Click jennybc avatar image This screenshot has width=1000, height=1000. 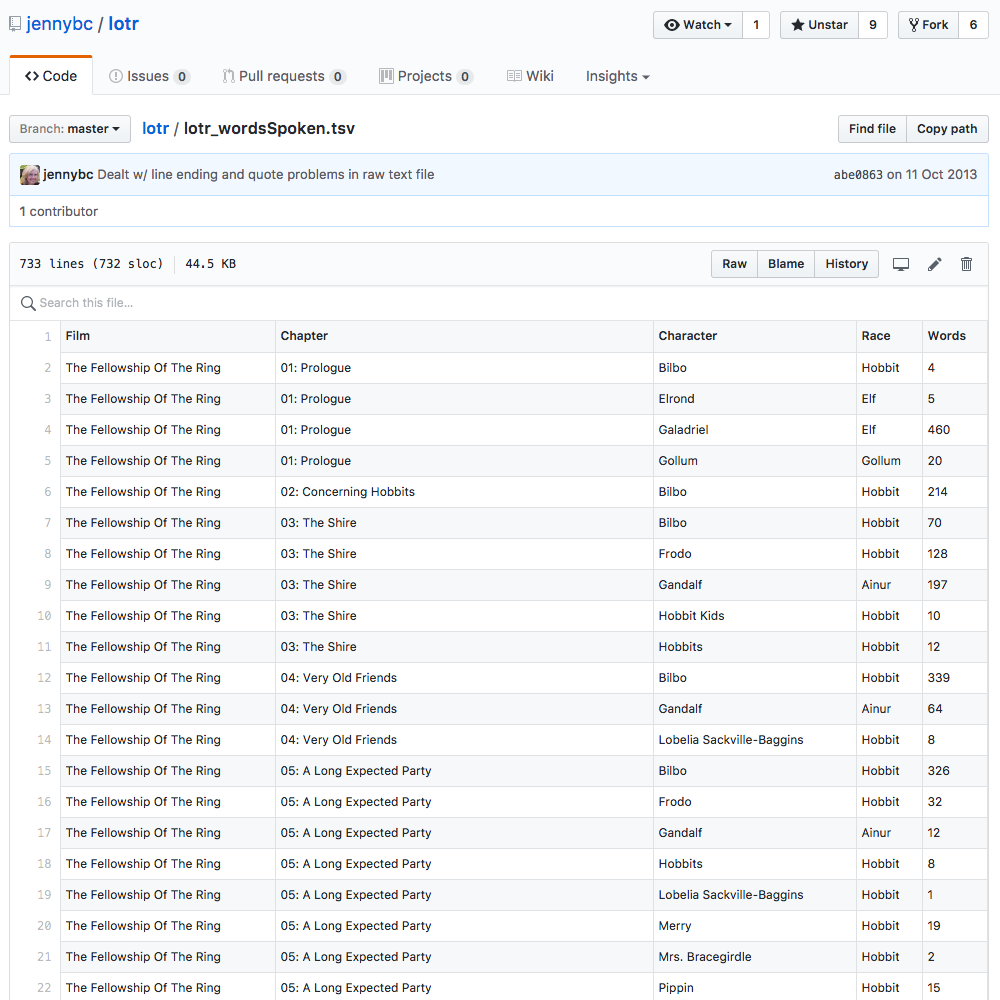(x=29, y=175)
